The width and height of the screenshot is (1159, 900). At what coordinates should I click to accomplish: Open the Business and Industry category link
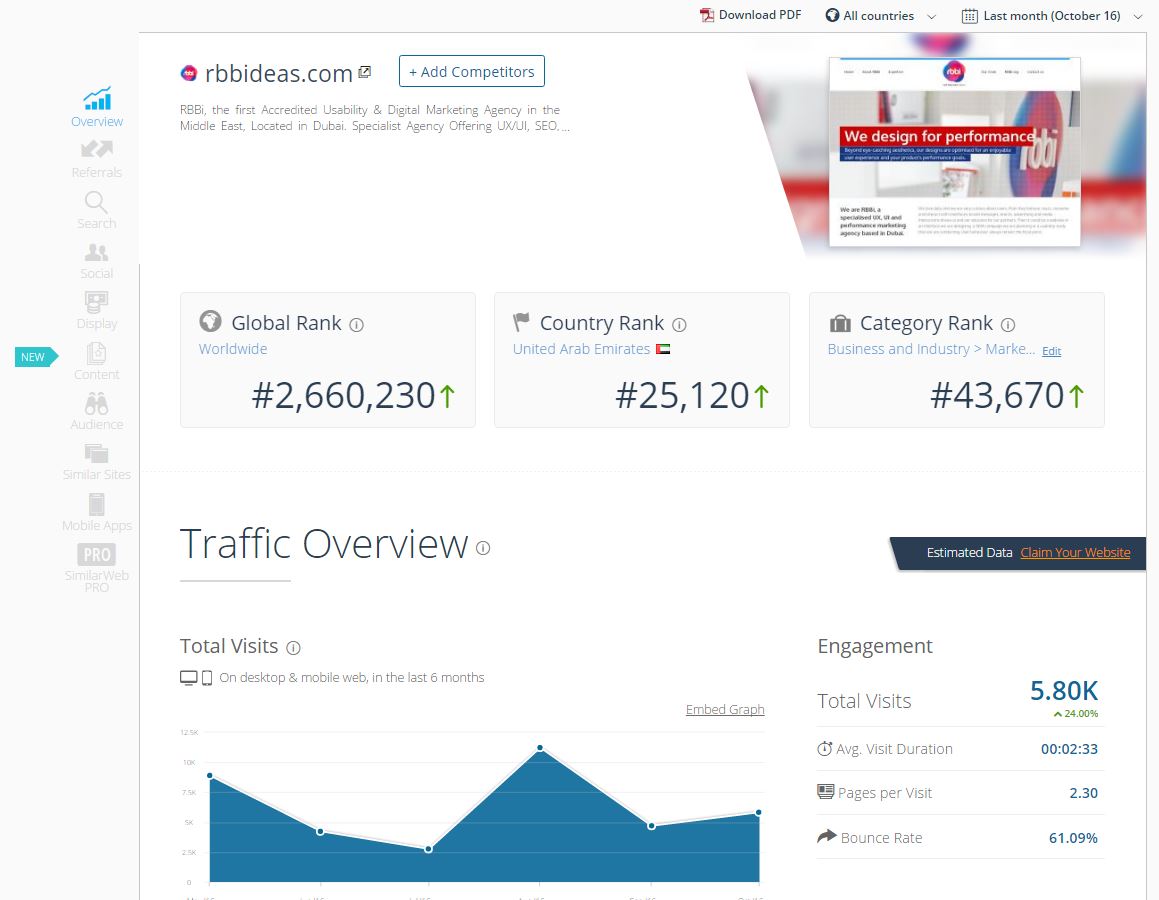tap(931, 349)
